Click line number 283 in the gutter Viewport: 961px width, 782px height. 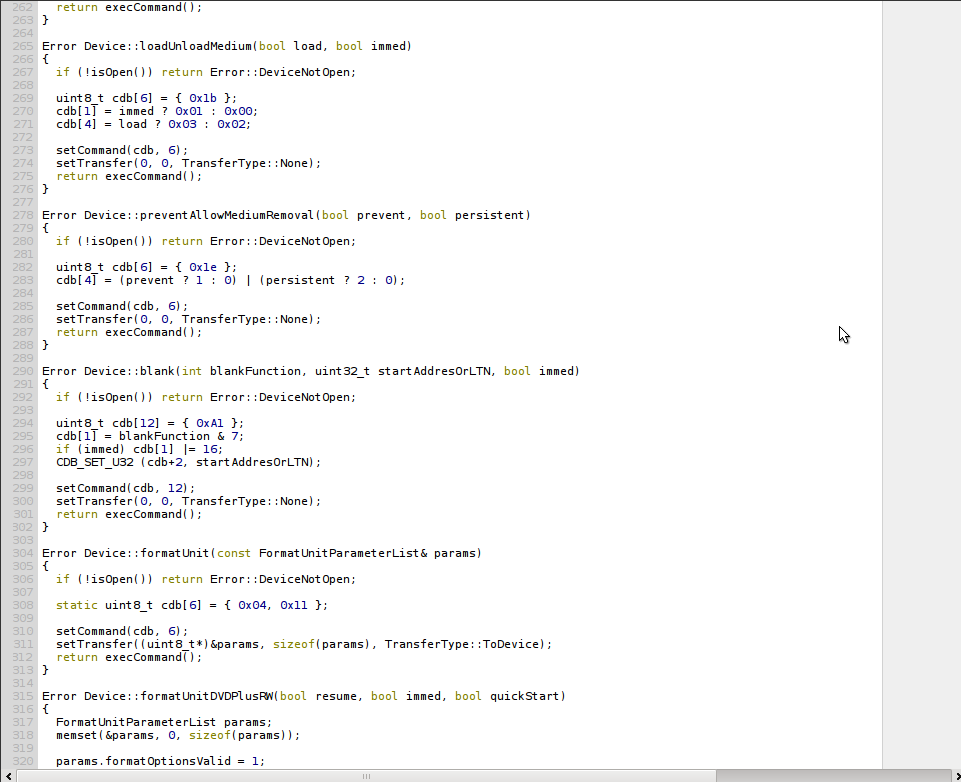click(x=23, y=280)
